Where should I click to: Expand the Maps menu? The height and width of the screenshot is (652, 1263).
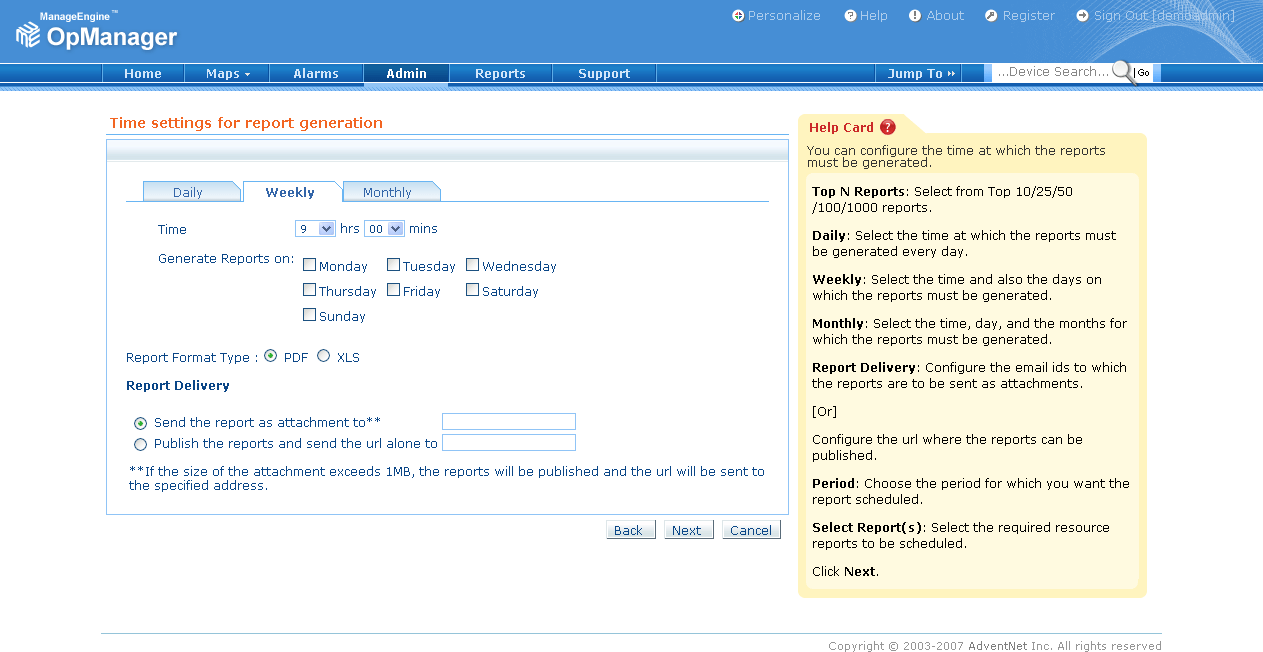[x=228, y=73]
